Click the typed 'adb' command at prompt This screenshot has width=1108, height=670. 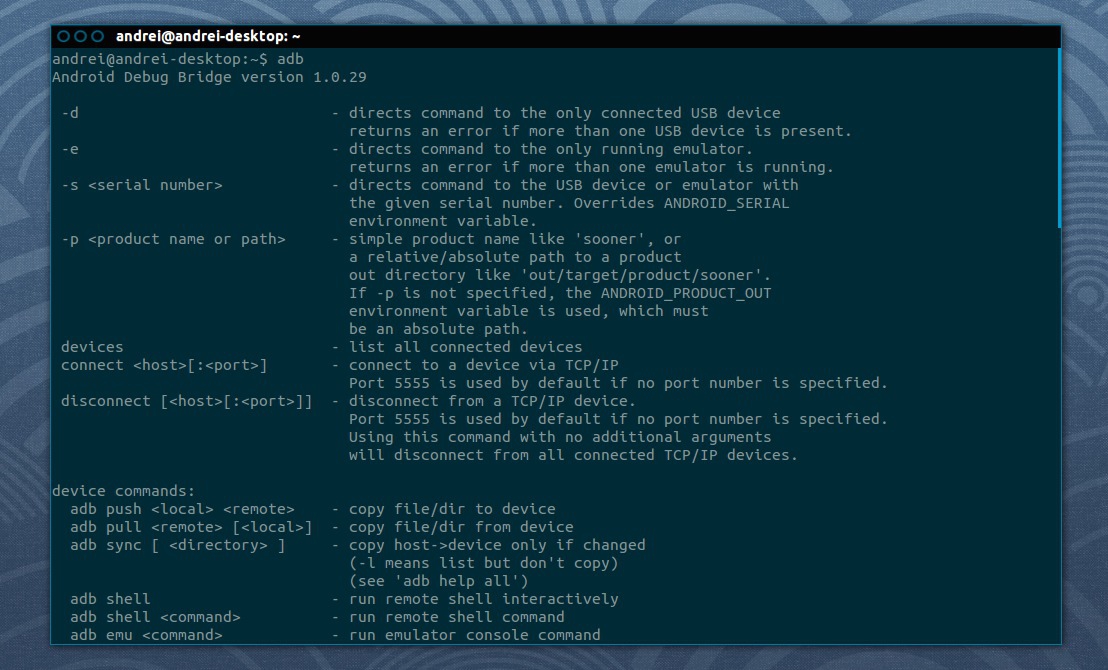tap(290, 59)
